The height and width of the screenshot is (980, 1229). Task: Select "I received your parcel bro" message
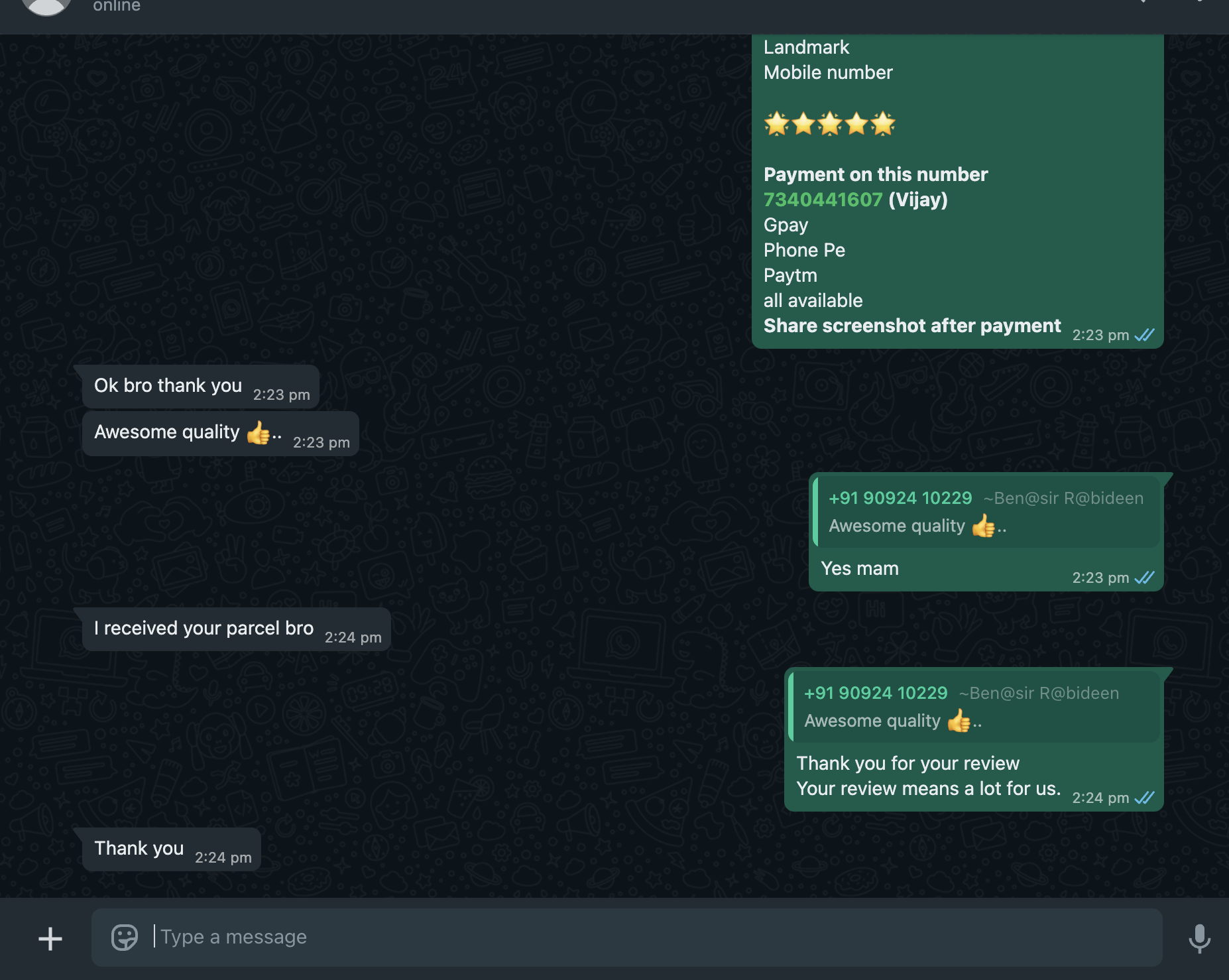point(204,629)
